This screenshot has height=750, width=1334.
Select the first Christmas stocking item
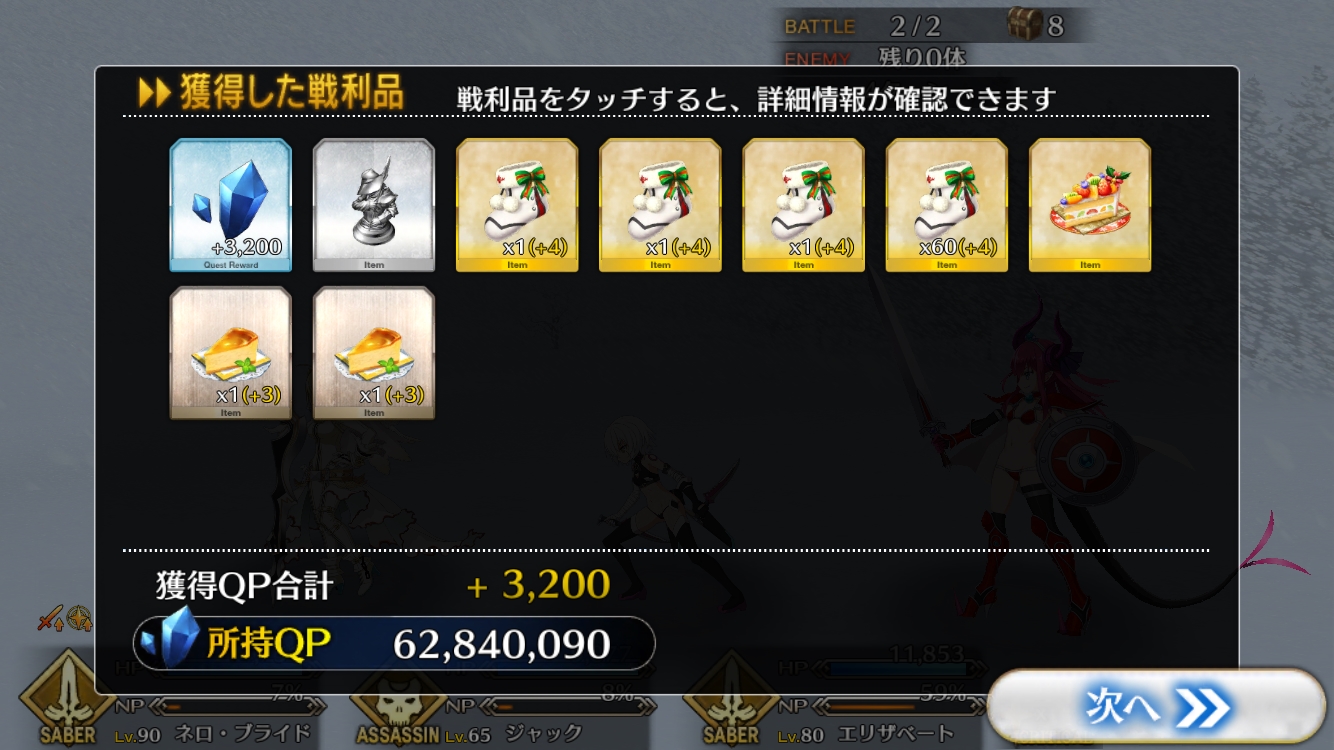(x=517, y=205)
